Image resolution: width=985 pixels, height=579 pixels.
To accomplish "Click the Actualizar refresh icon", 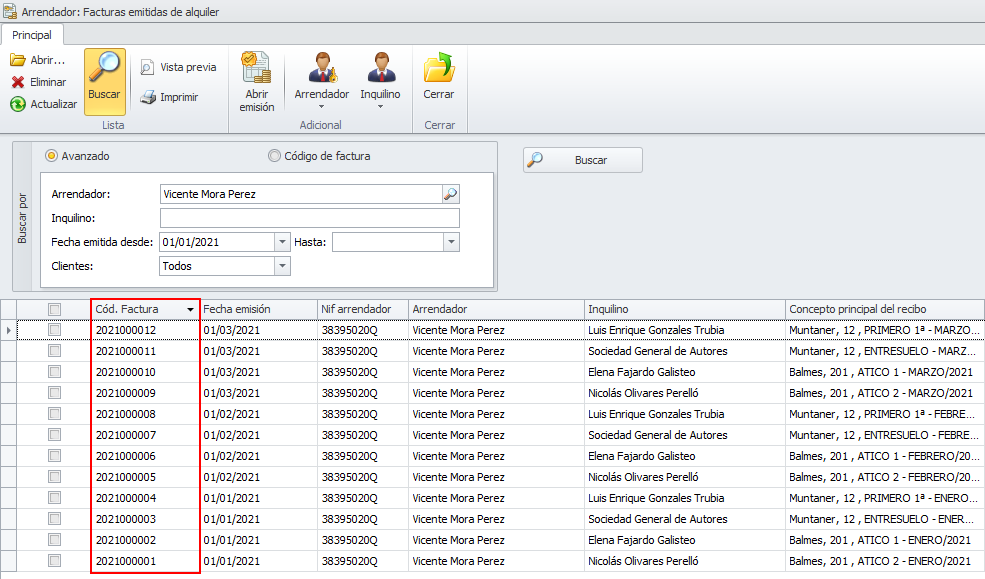I will pos(18,104).
